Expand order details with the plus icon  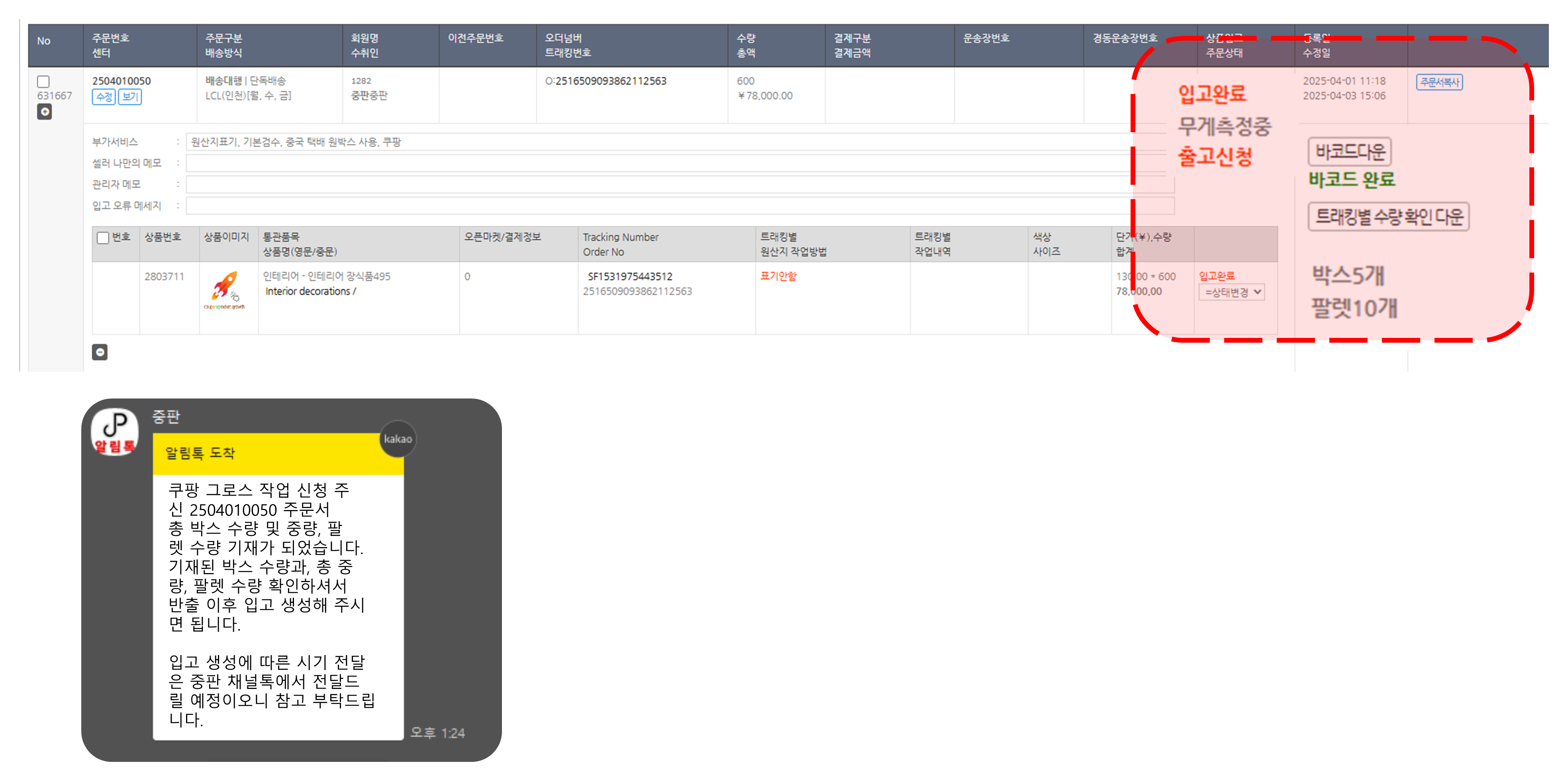pyautogui.click(x=45, y=112)
